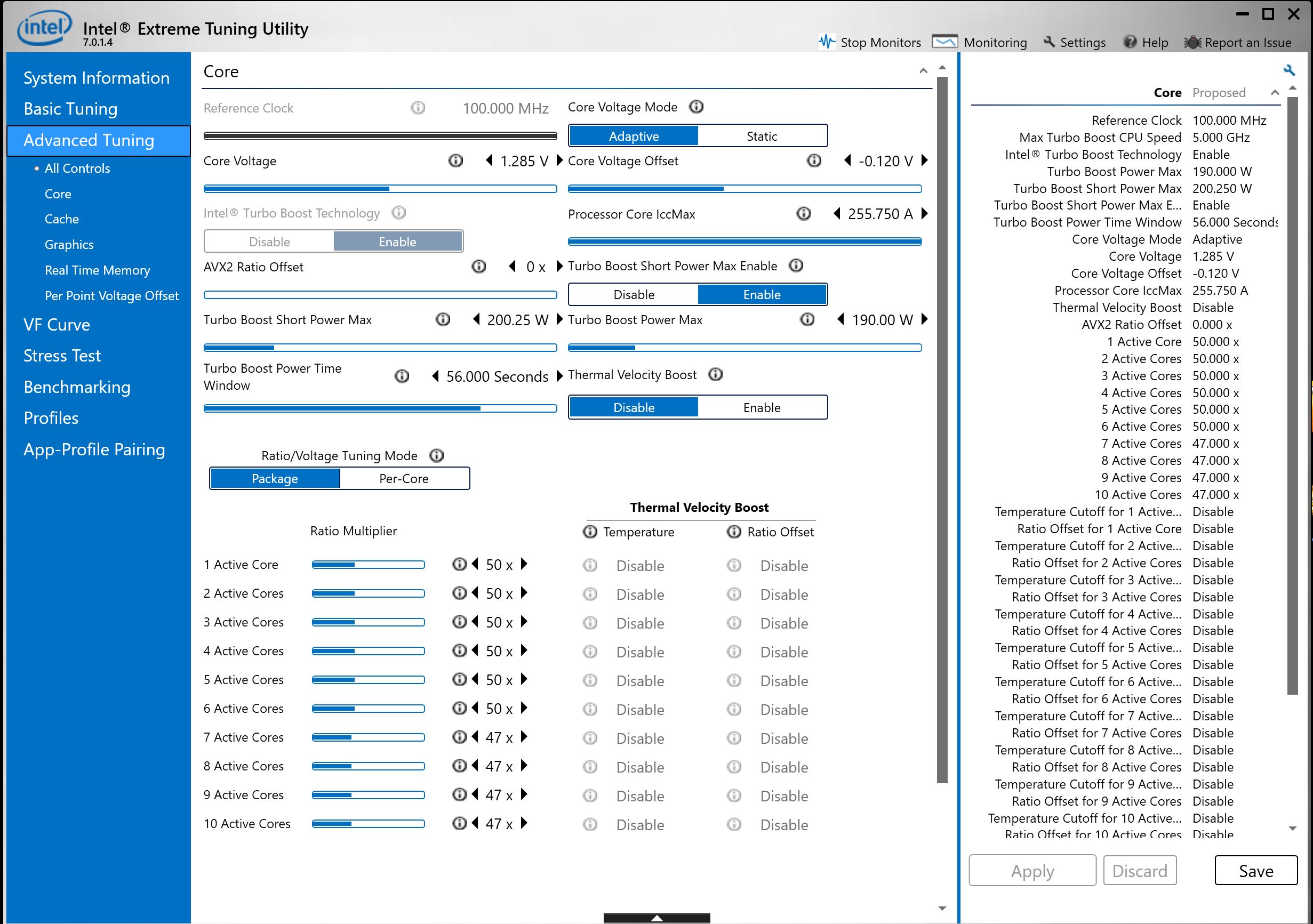Show info for 10 Active Cores ratio

[459, 823]
